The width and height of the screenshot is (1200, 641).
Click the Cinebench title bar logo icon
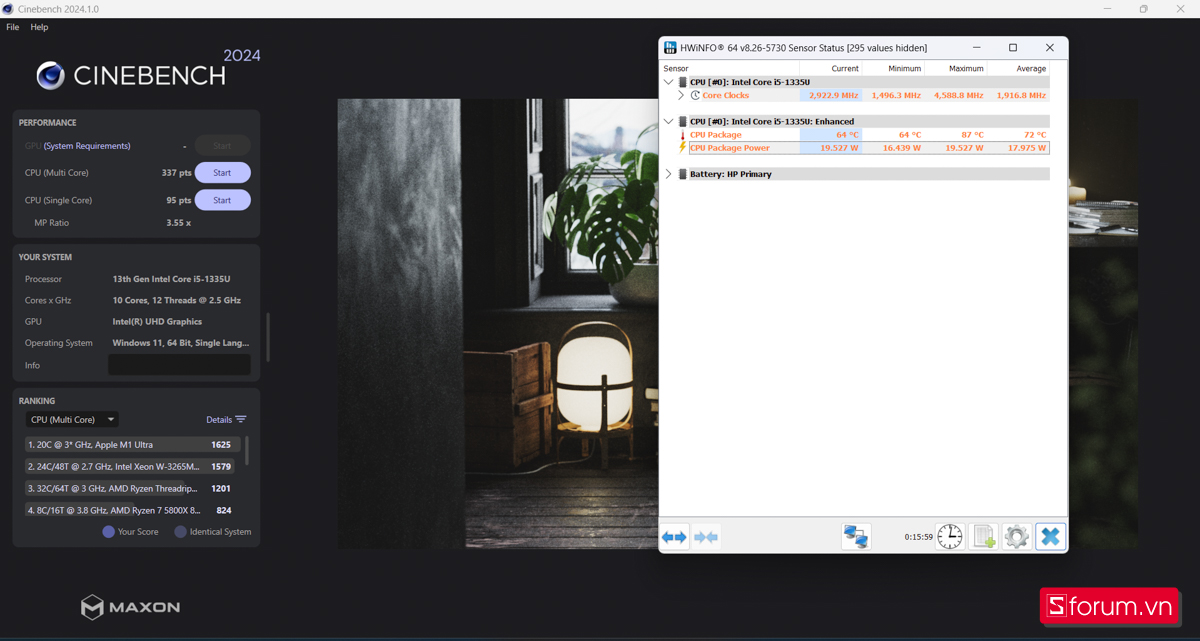tap(8, 9)
